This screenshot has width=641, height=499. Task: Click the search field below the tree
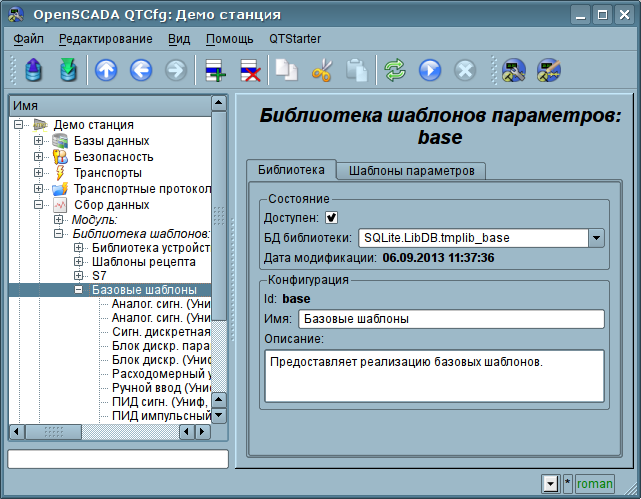click(118, 459)
